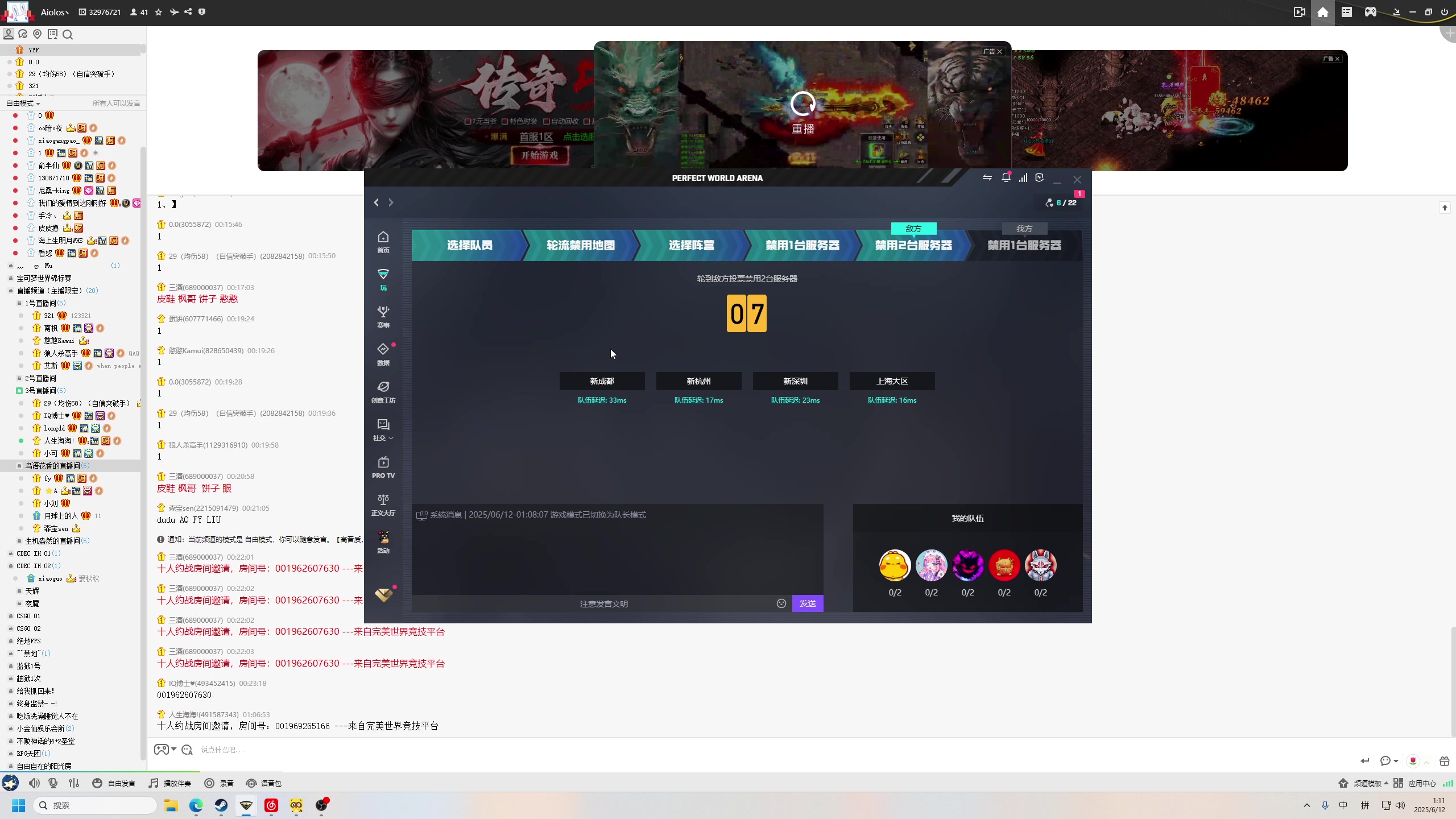Select the 选择阵营 step tab
This screenshot has height=819, width=1456.
692,245
